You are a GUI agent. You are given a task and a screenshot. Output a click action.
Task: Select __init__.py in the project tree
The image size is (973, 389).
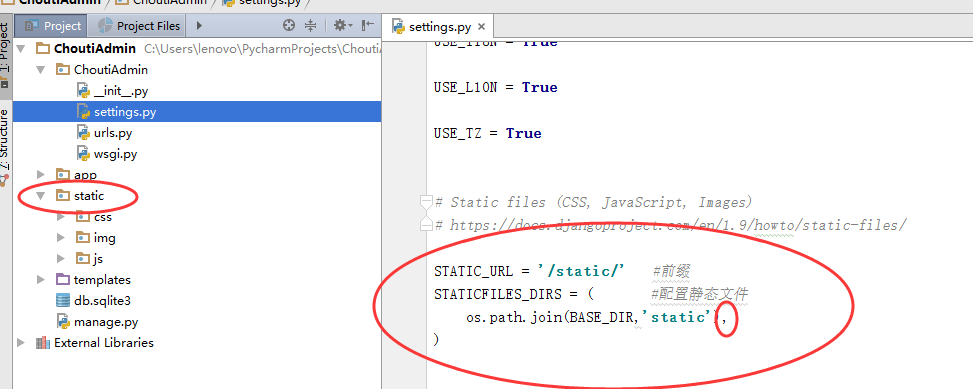[x=121, y=91]
